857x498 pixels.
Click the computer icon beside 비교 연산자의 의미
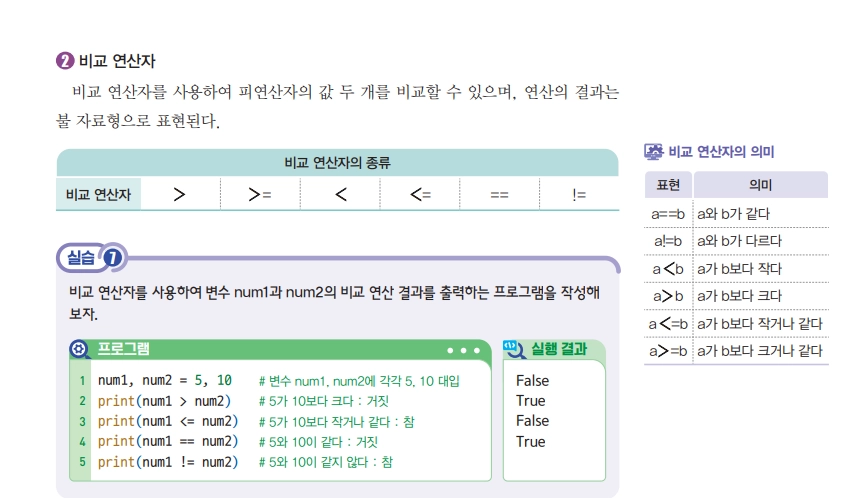pyautogui.click(x=653, y=151)
